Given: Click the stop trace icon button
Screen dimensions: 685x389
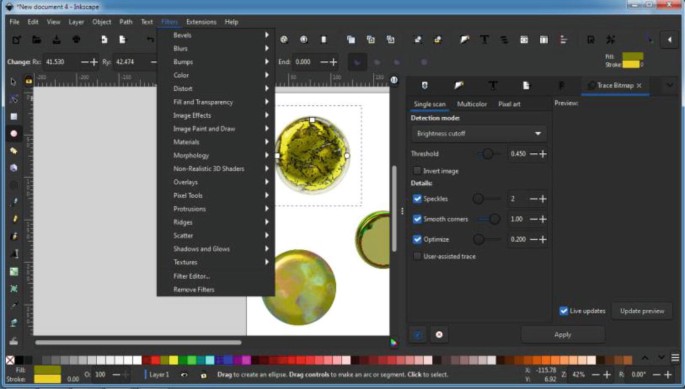Looking at the screenshot, I should point(439,334).
